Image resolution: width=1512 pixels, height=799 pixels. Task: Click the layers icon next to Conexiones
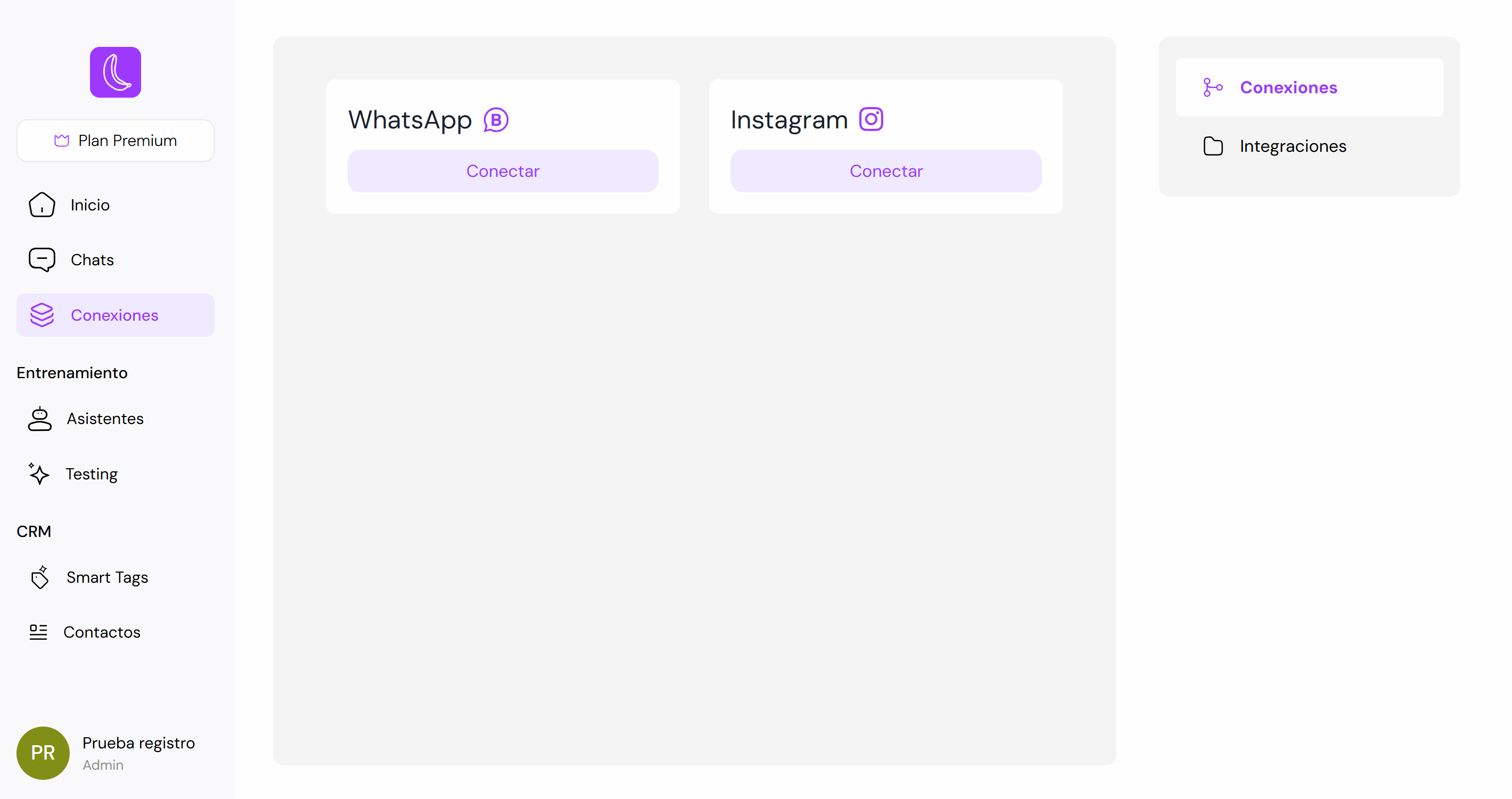pyautogui.click(x=42, y=315)
